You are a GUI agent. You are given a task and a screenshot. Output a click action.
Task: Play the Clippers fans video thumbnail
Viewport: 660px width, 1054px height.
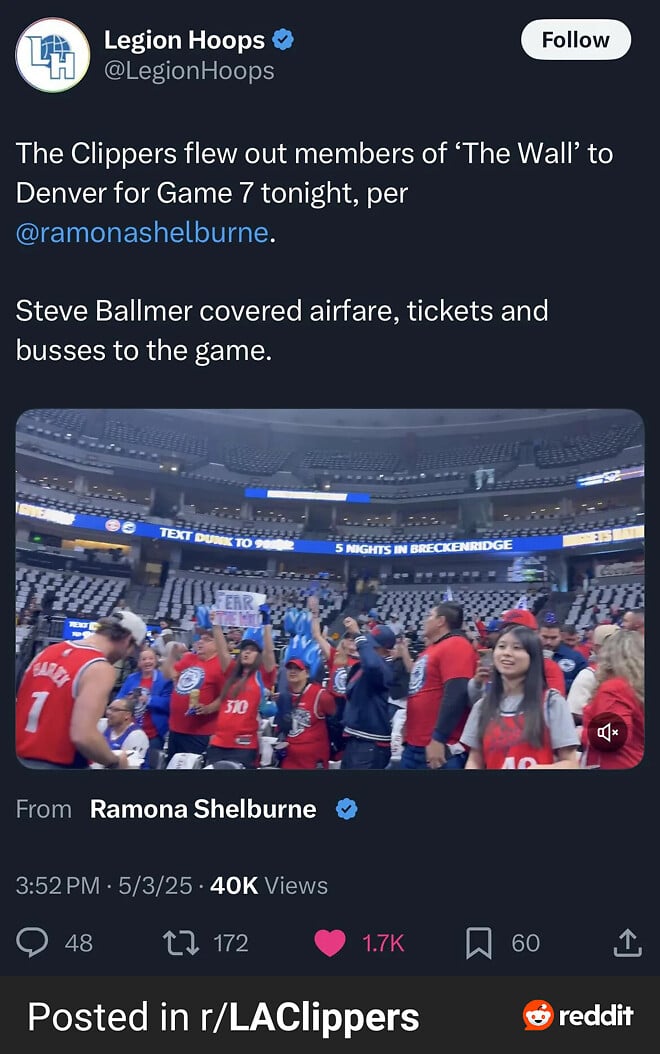330,589
